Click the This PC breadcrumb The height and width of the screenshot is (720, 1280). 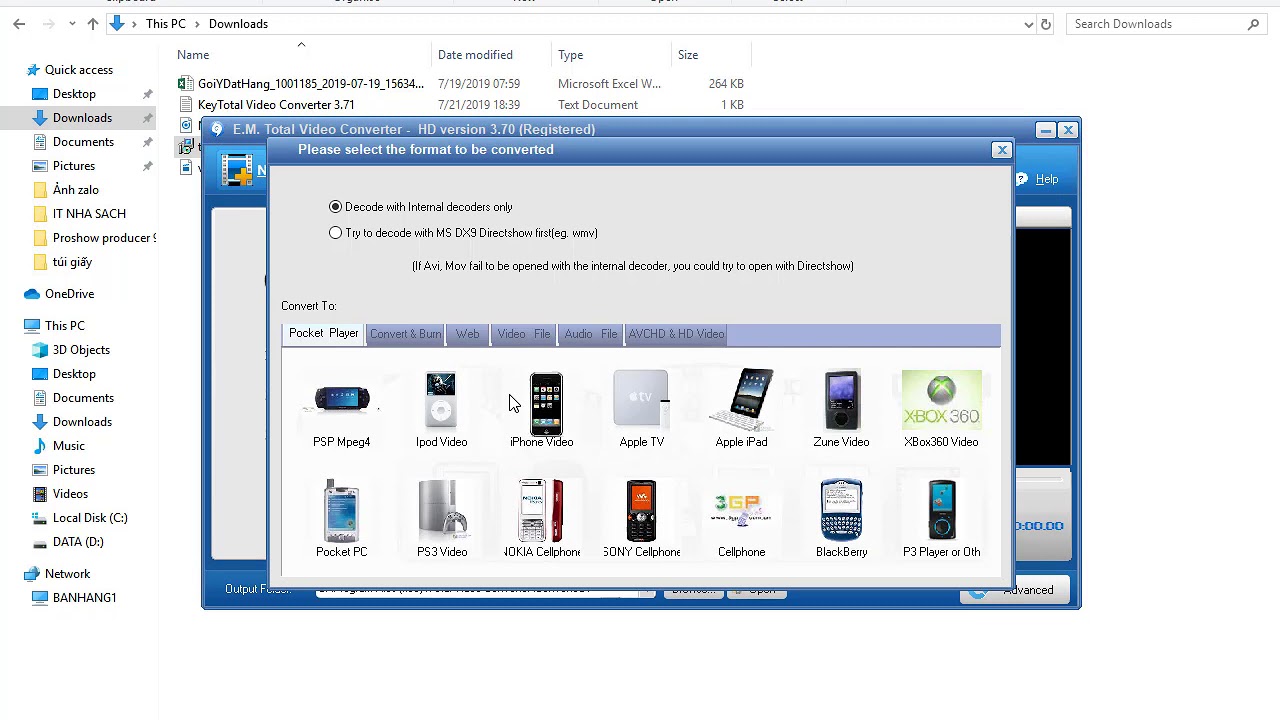pos(165,24)
